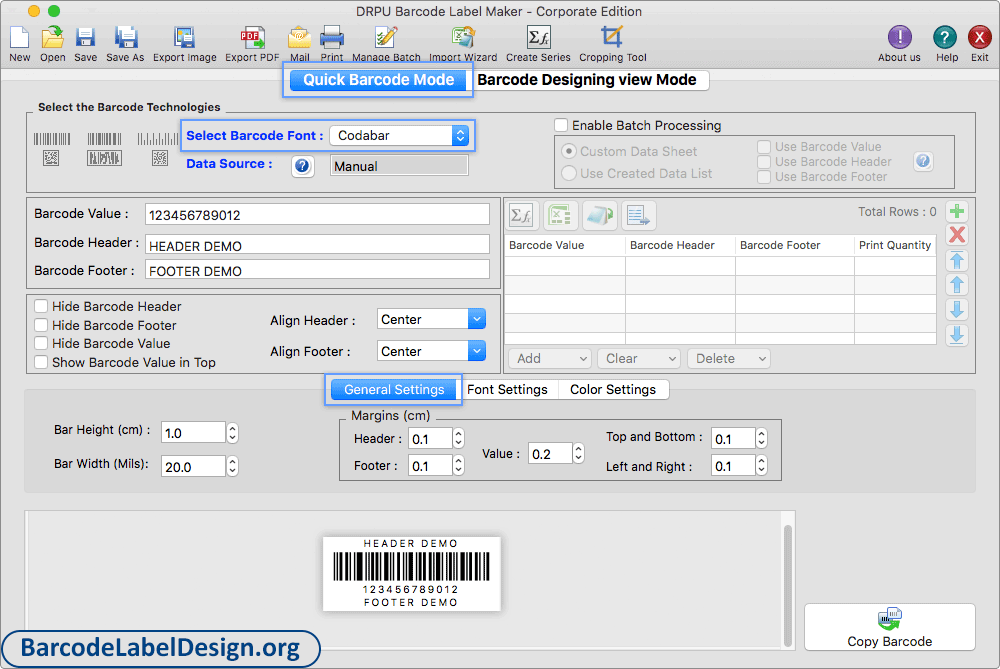The image size is (1000, 669).
Task: Check Hide Barcode Value
Action: point(41,343)
